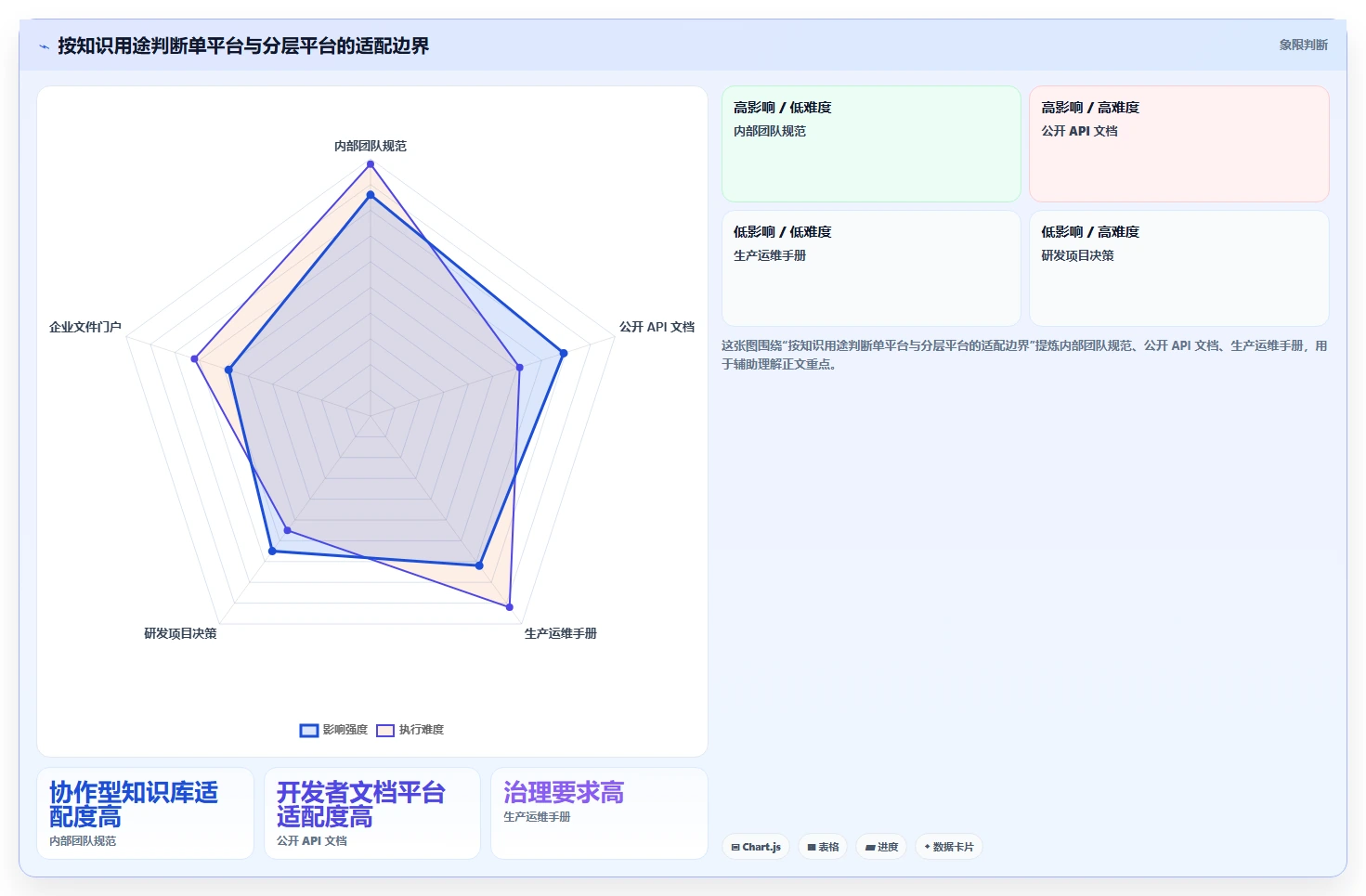Image resolution: width=1366 pixels, height=896 pixels.
Task: Select the 生产运维手册 radar axis label
Action: tap(561, 633)
